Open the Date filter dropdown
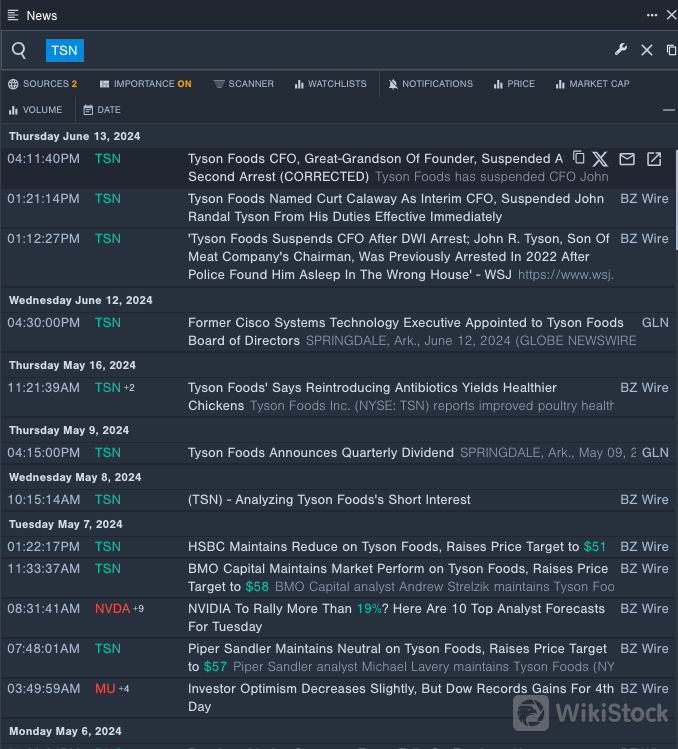Screen dimensions: 678x749 pos(102,110)
